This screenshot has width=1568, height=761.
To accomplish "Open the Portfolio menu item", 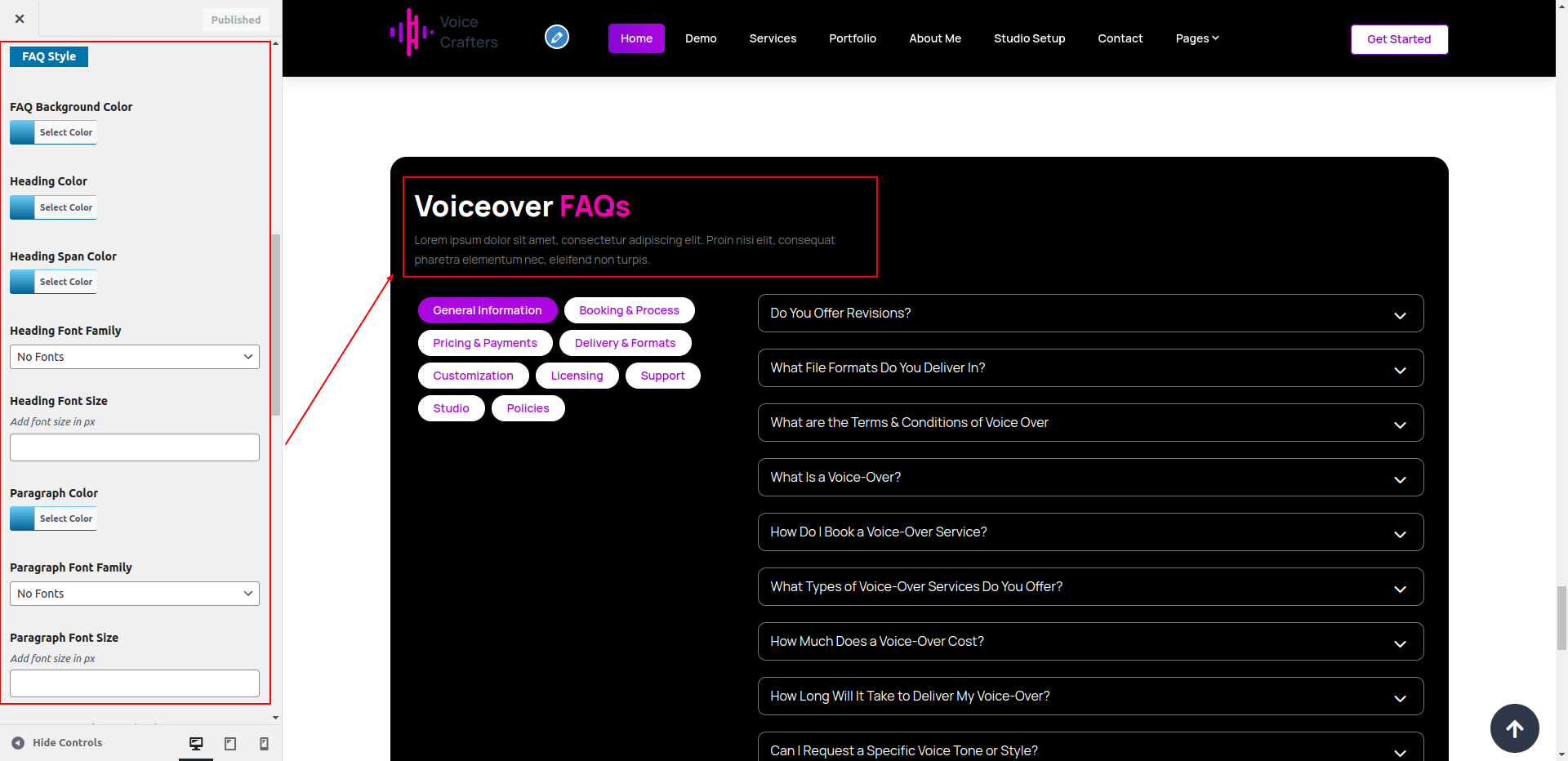I will pos(853,38).
